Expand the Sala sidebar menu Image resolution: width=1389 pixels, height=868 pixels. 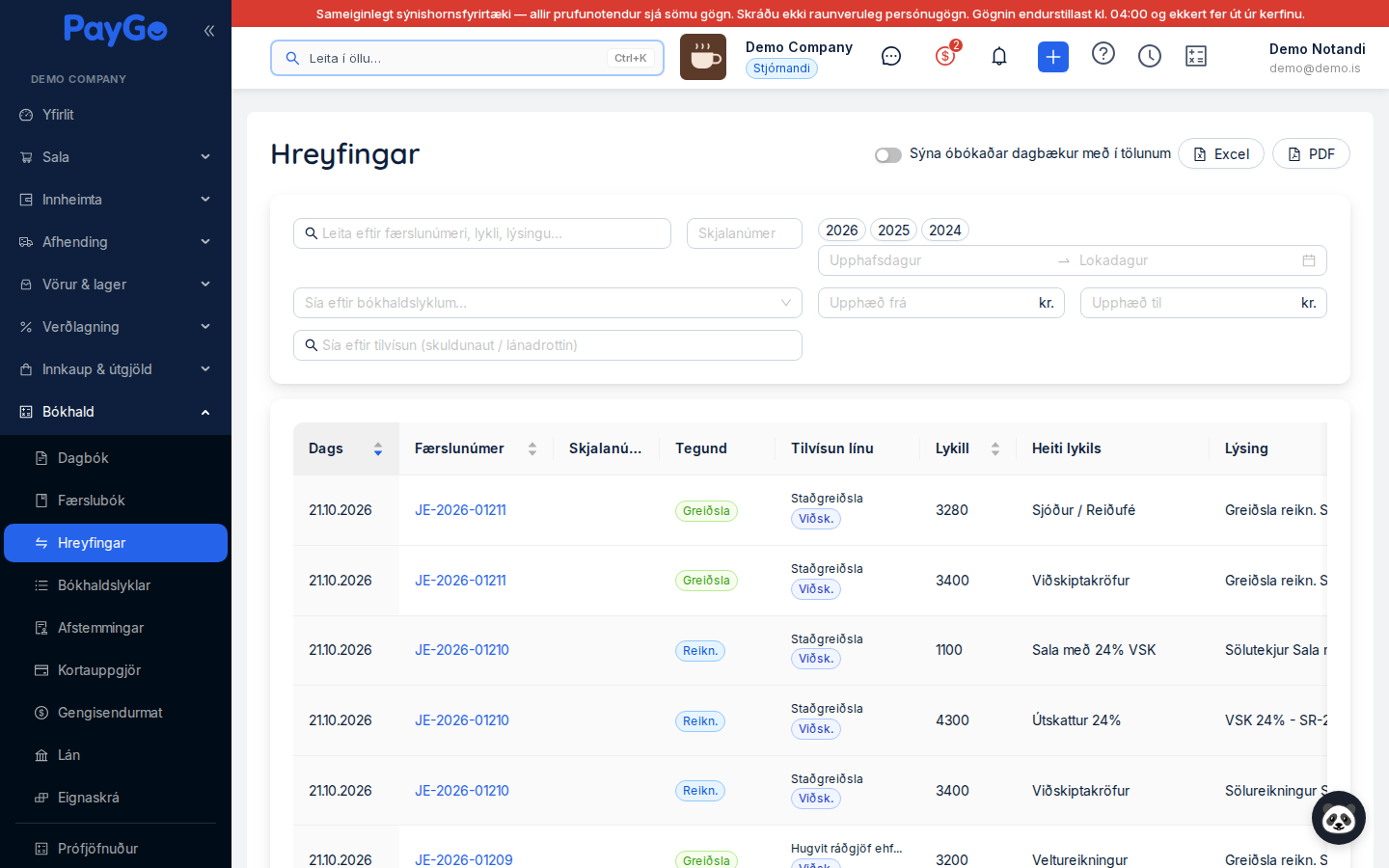click(x=116, y=157)
